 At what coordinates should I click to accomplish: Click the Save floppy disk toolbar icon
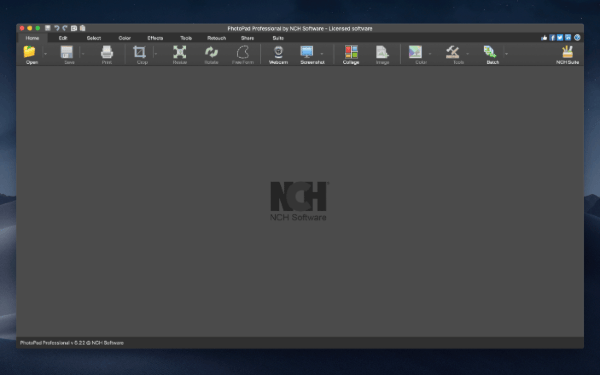[x=67, y=52]
